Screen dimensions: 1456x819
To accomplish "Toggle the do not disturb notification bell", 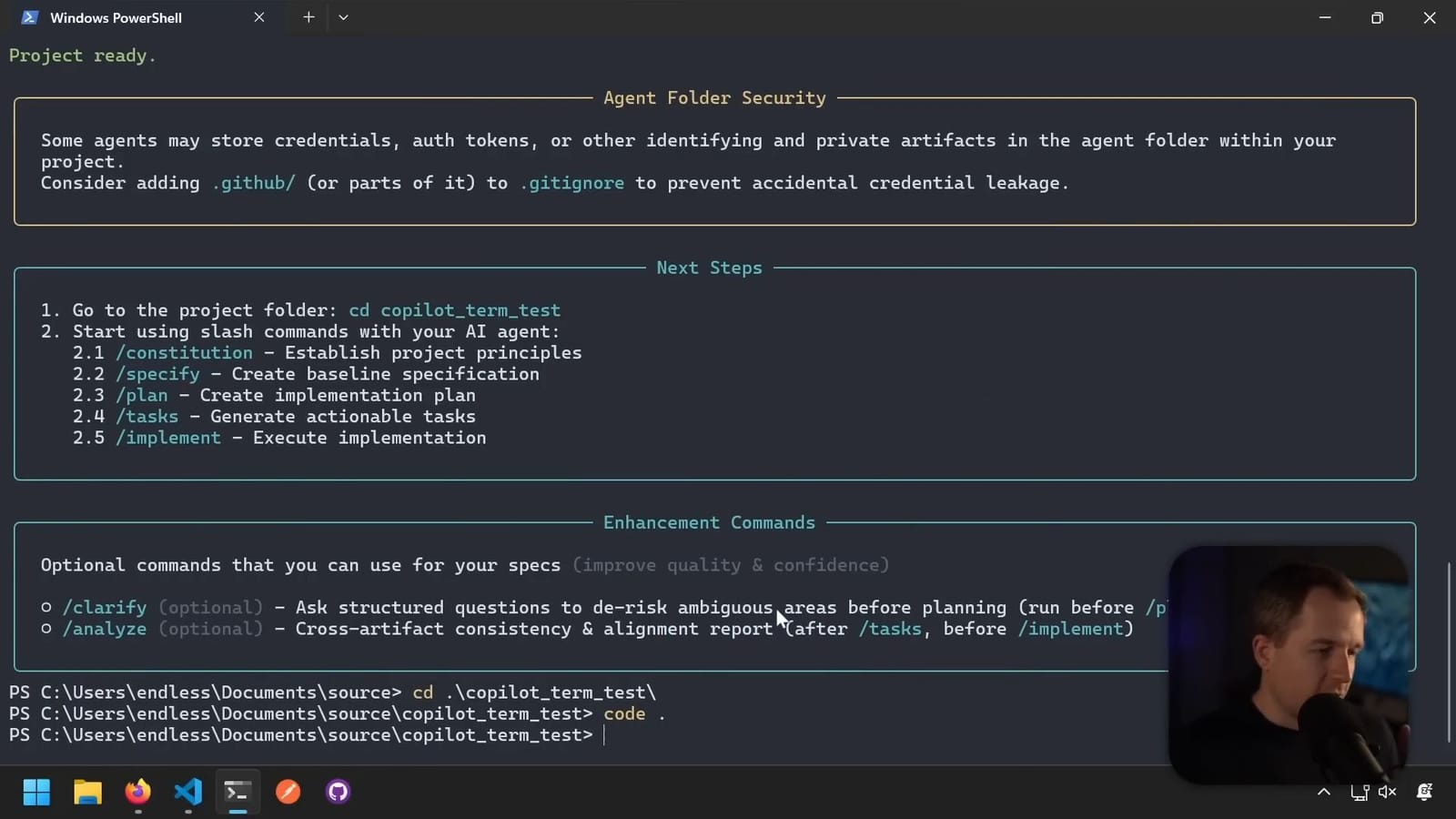I will click(x=1424, y=792).
